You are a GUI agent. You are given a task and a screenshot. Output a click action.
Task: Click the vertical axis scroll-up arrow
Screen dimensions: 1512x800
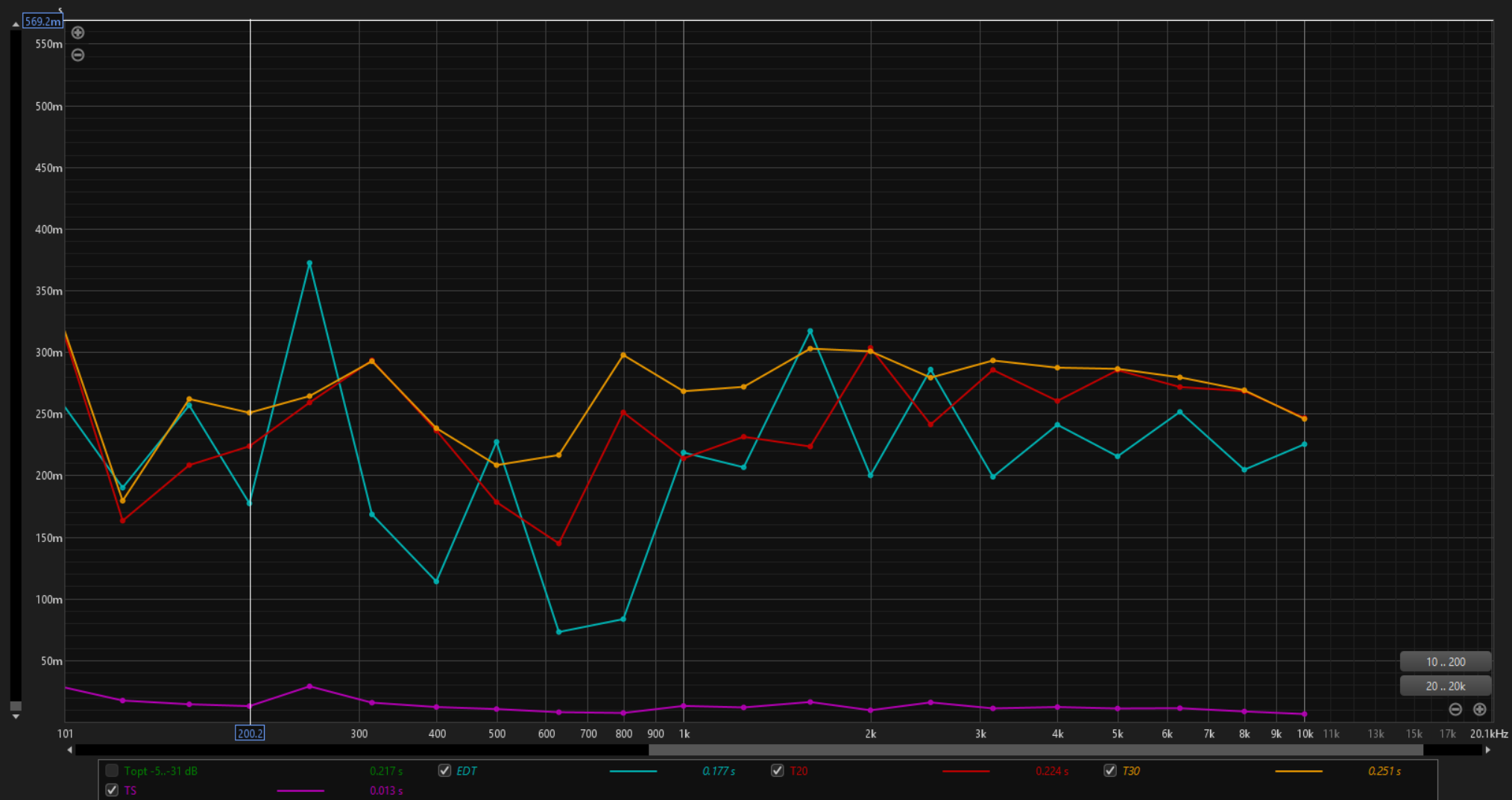[15, 25]
